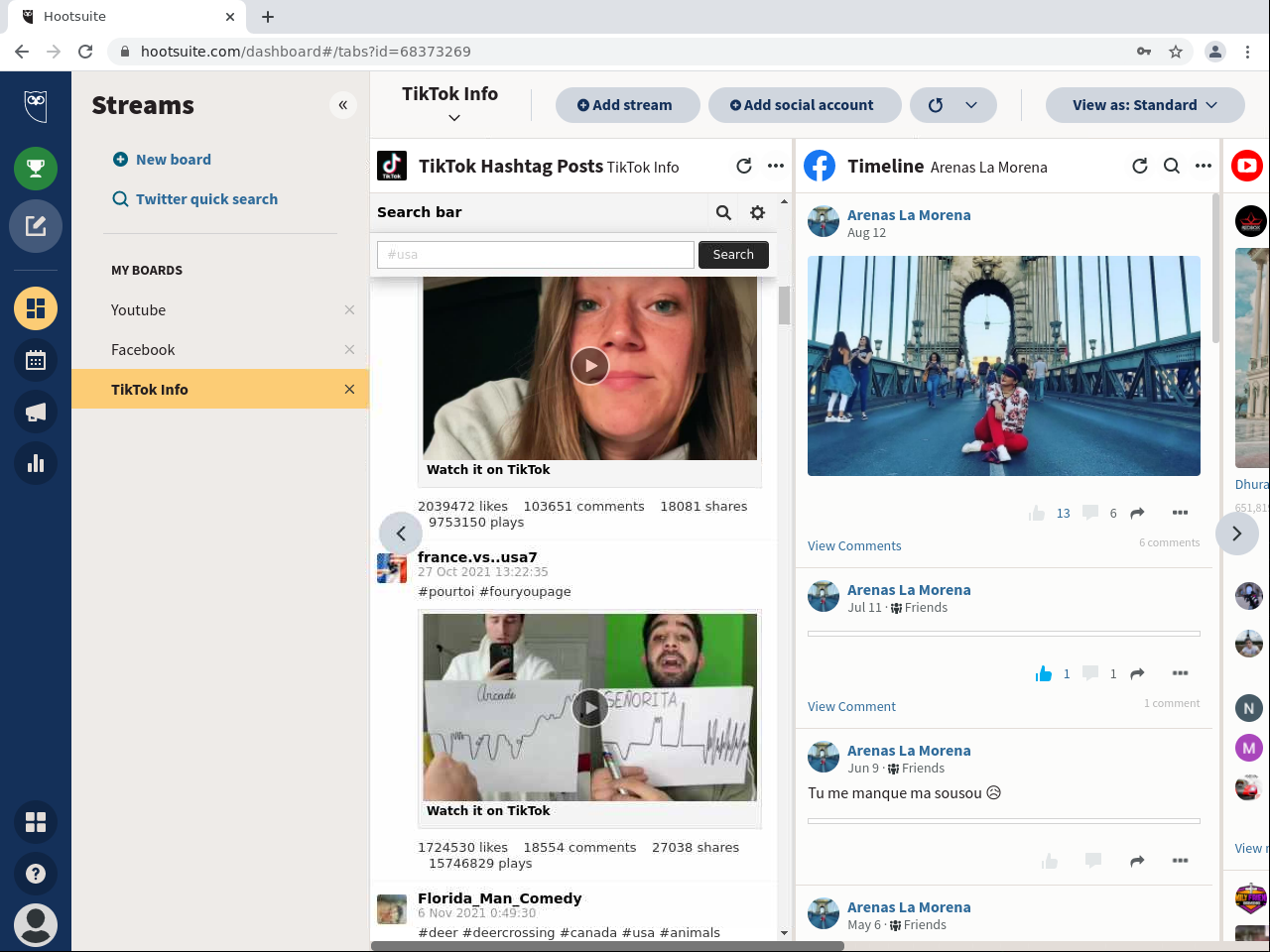Open the Analytics bar chart icon

tap(36, 463)
